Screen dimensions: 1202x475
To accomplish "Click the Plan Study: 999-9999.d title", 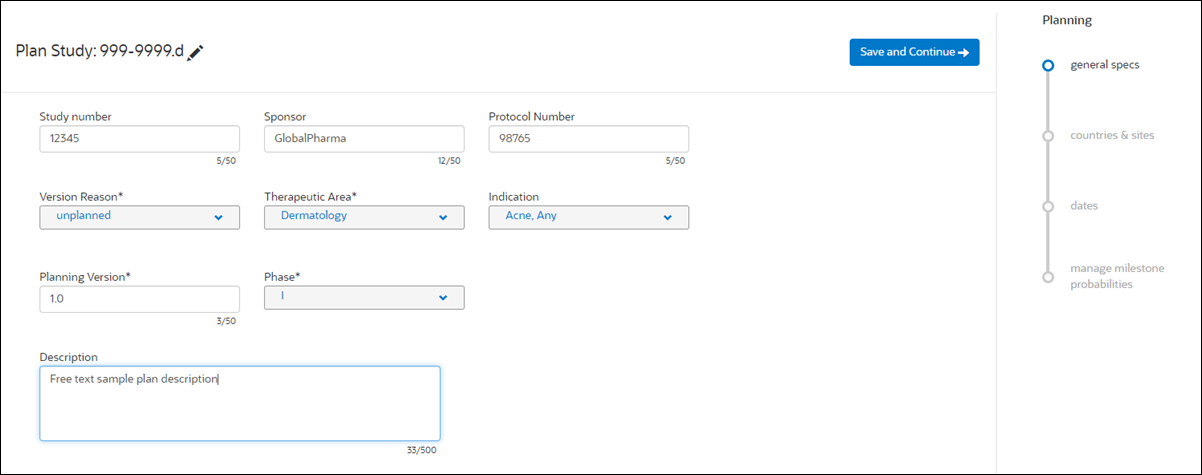I will point(100,52).
